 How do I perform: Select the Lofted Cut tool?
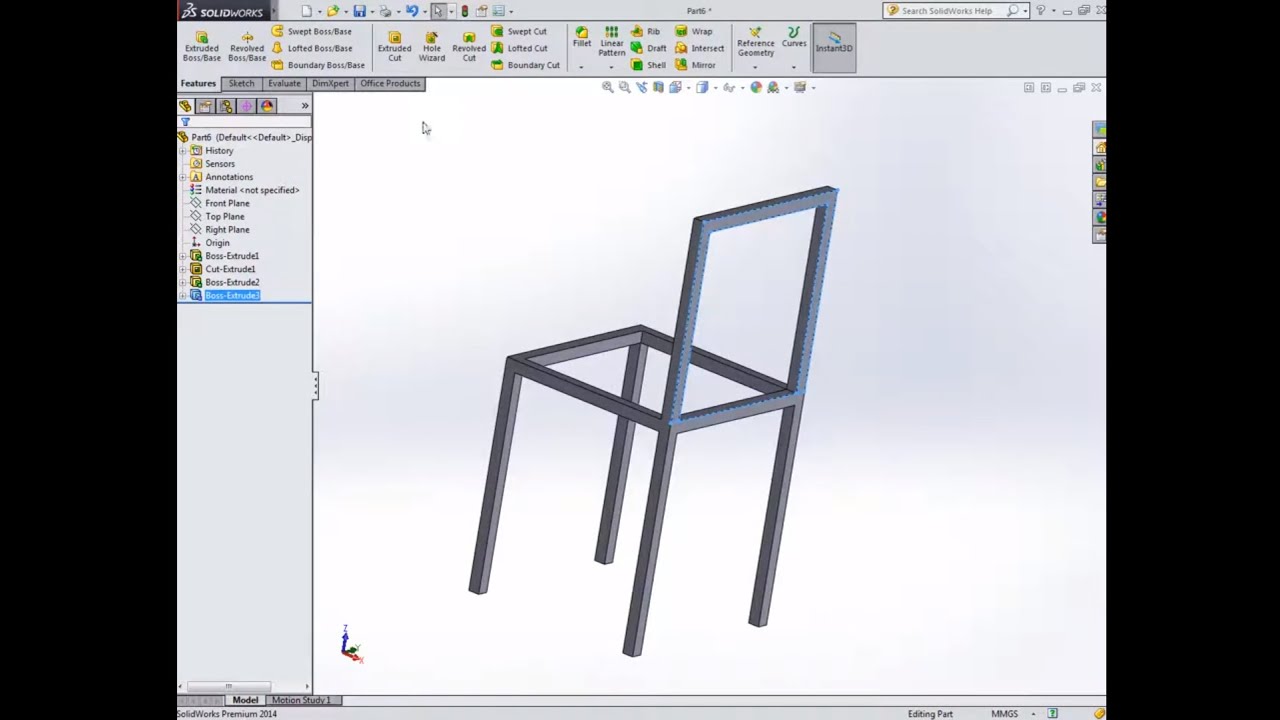[519, 48]
